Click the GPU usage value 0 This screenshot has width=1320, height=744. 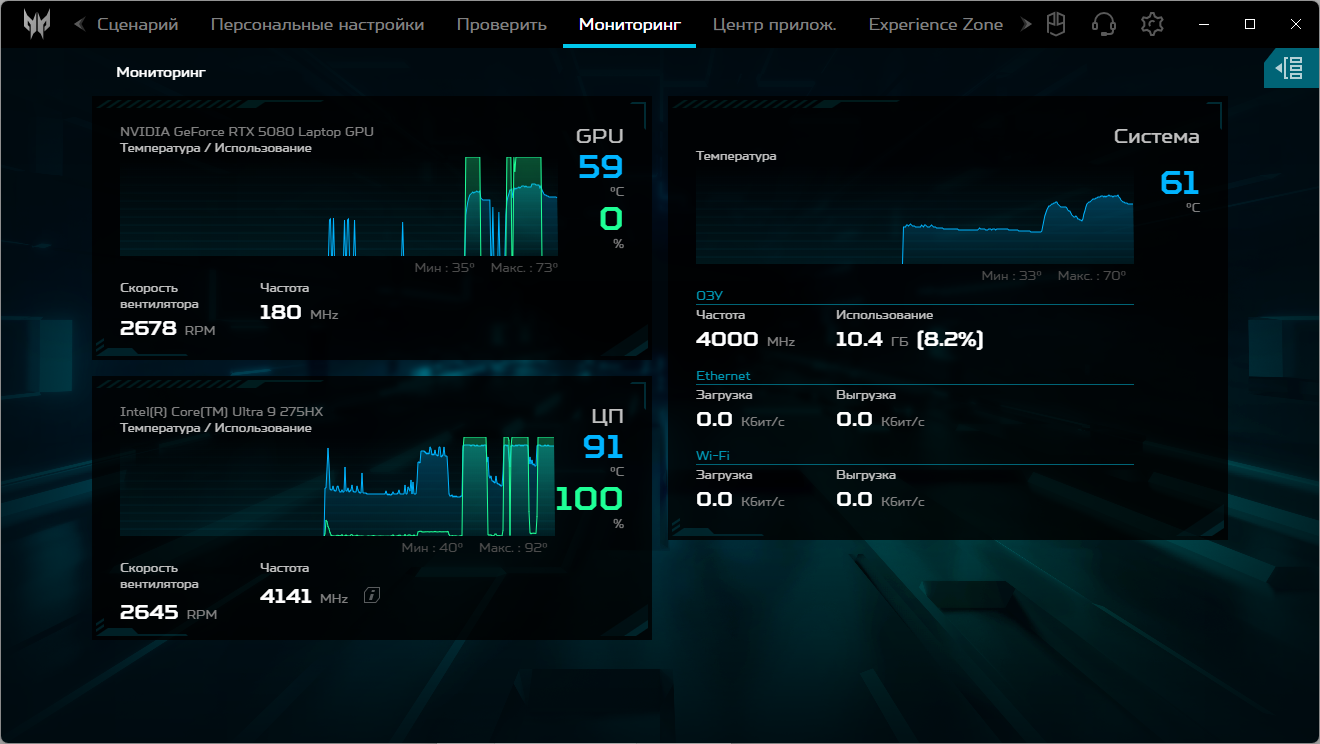[611, 218]
